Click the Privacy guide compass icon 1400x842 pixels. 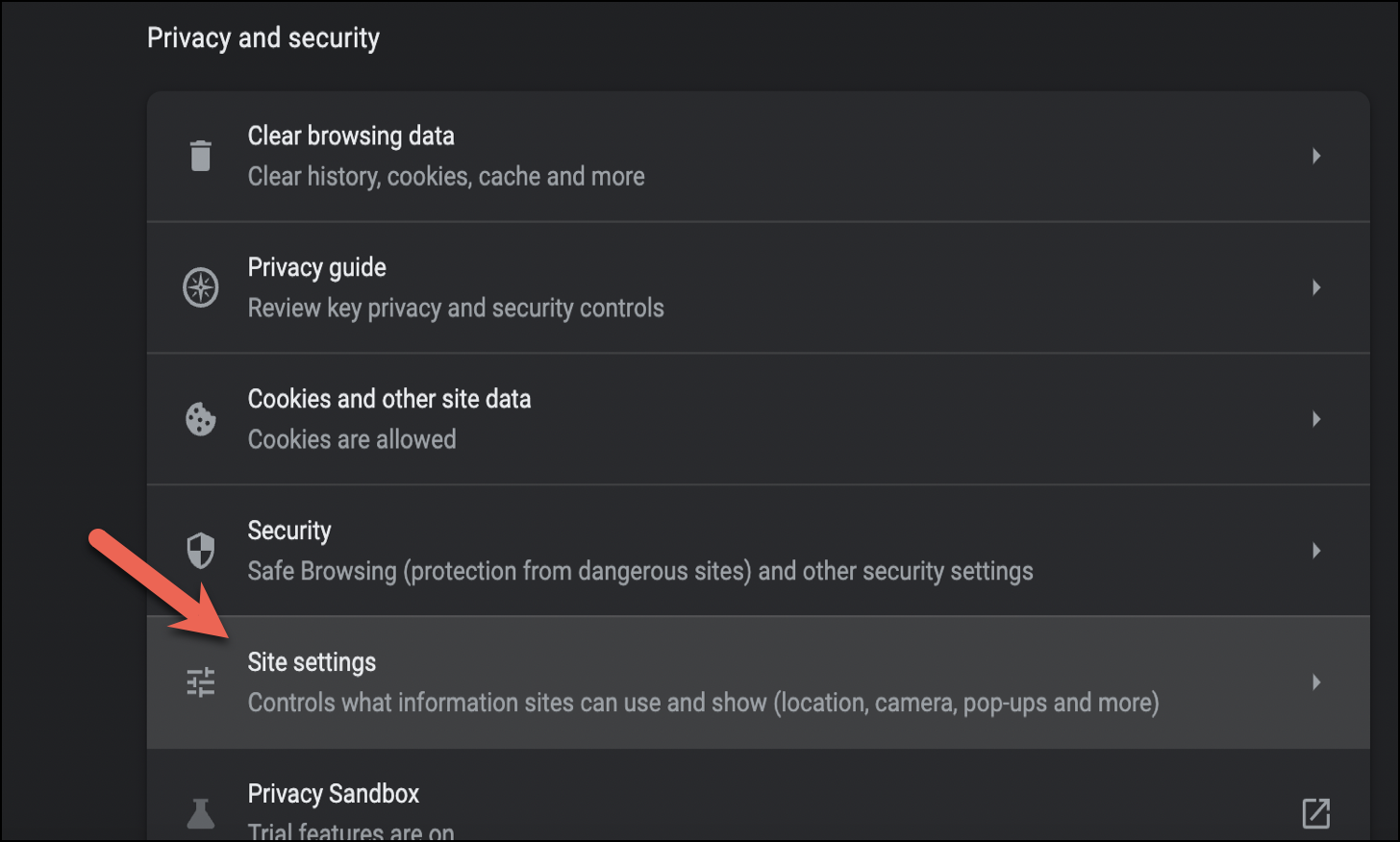[200, 287]
